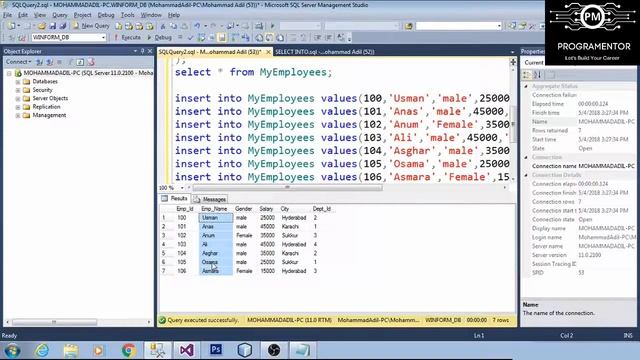The width and height of the screenshot is (640, 360).
Task: Click the Dept_Id column header
Action: coord(322,209)
